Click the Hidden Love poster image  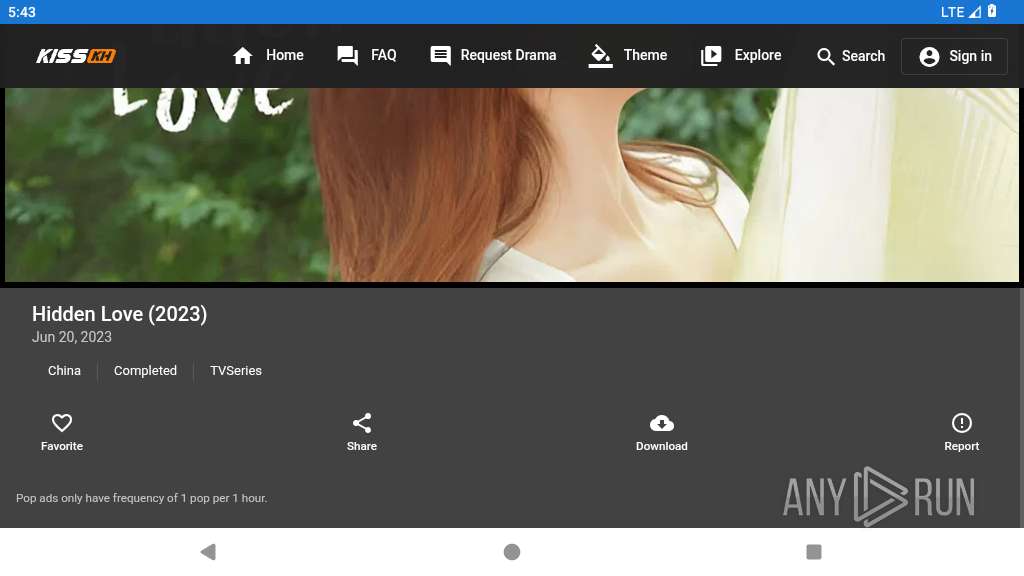[511, 185]
